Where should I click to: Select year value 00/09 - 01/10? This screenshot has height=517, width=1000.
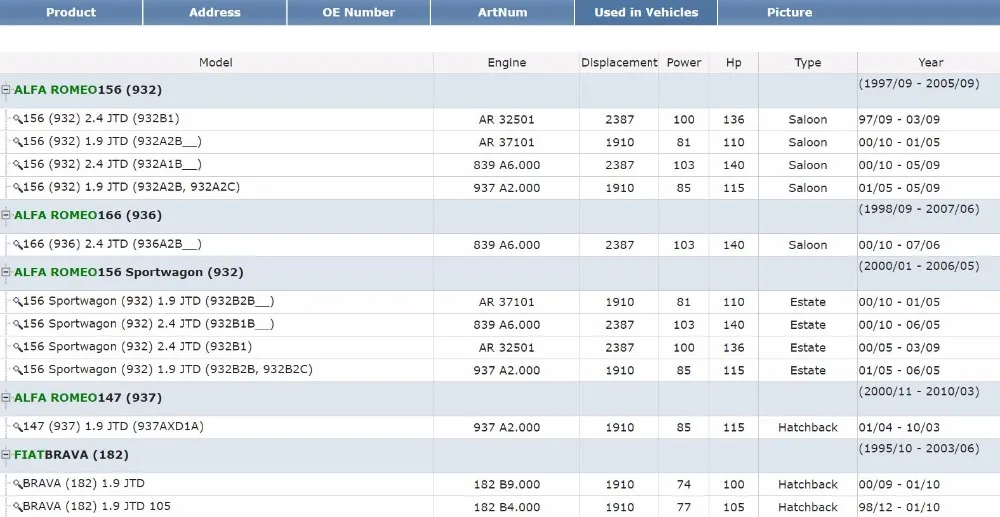point(899,484)
